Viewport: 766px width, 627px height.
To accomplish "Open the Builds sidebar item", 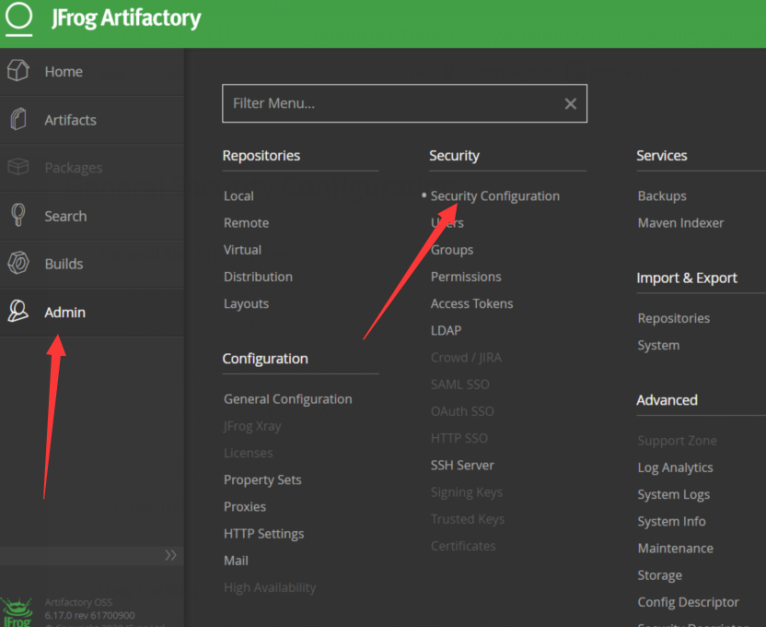I will (x=92, y=264).
